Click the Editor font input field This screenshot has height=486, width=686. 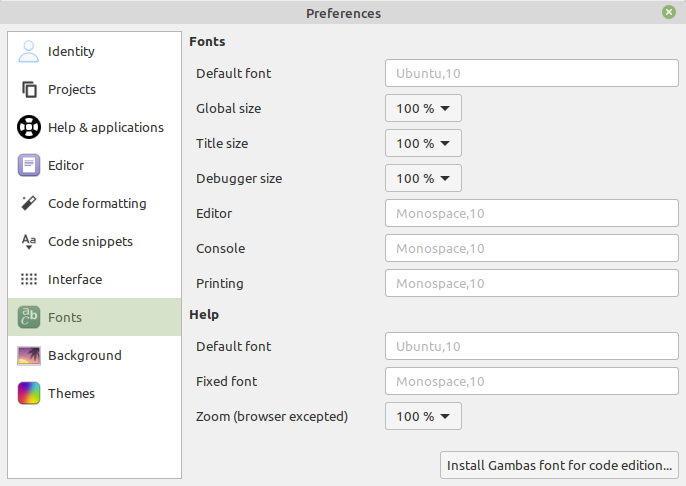(x=532, y=213)
